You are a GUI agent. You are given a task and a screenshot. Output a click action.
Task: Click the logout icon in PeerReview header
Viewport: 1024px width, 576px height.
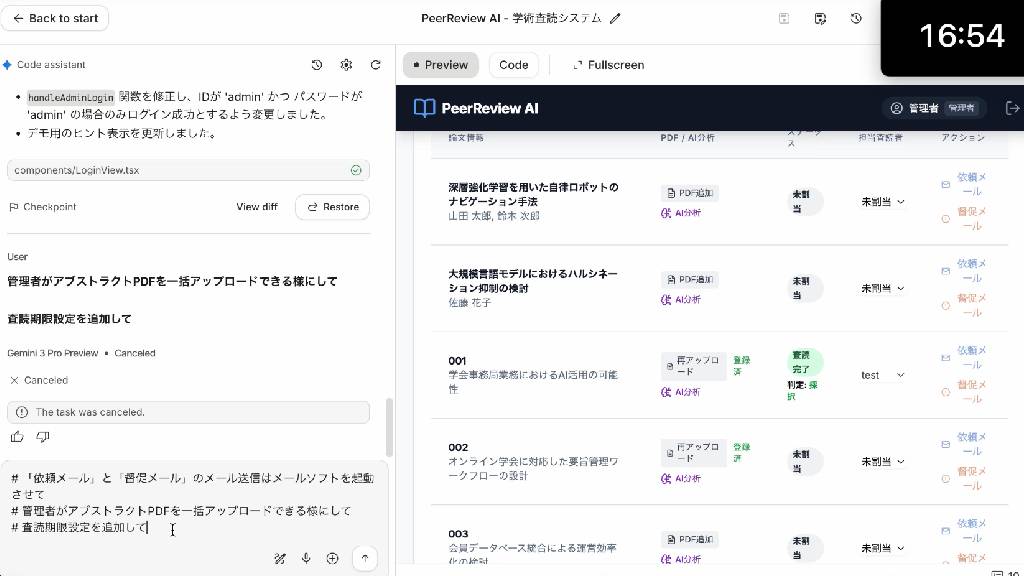click(x=1012, y=108)
